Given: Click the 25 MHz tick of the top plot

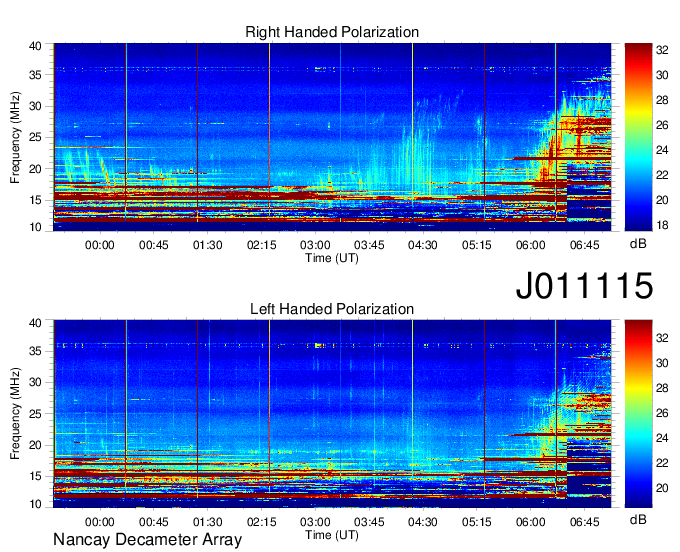Looking at the screenshot, I should [x=35, y=137].
